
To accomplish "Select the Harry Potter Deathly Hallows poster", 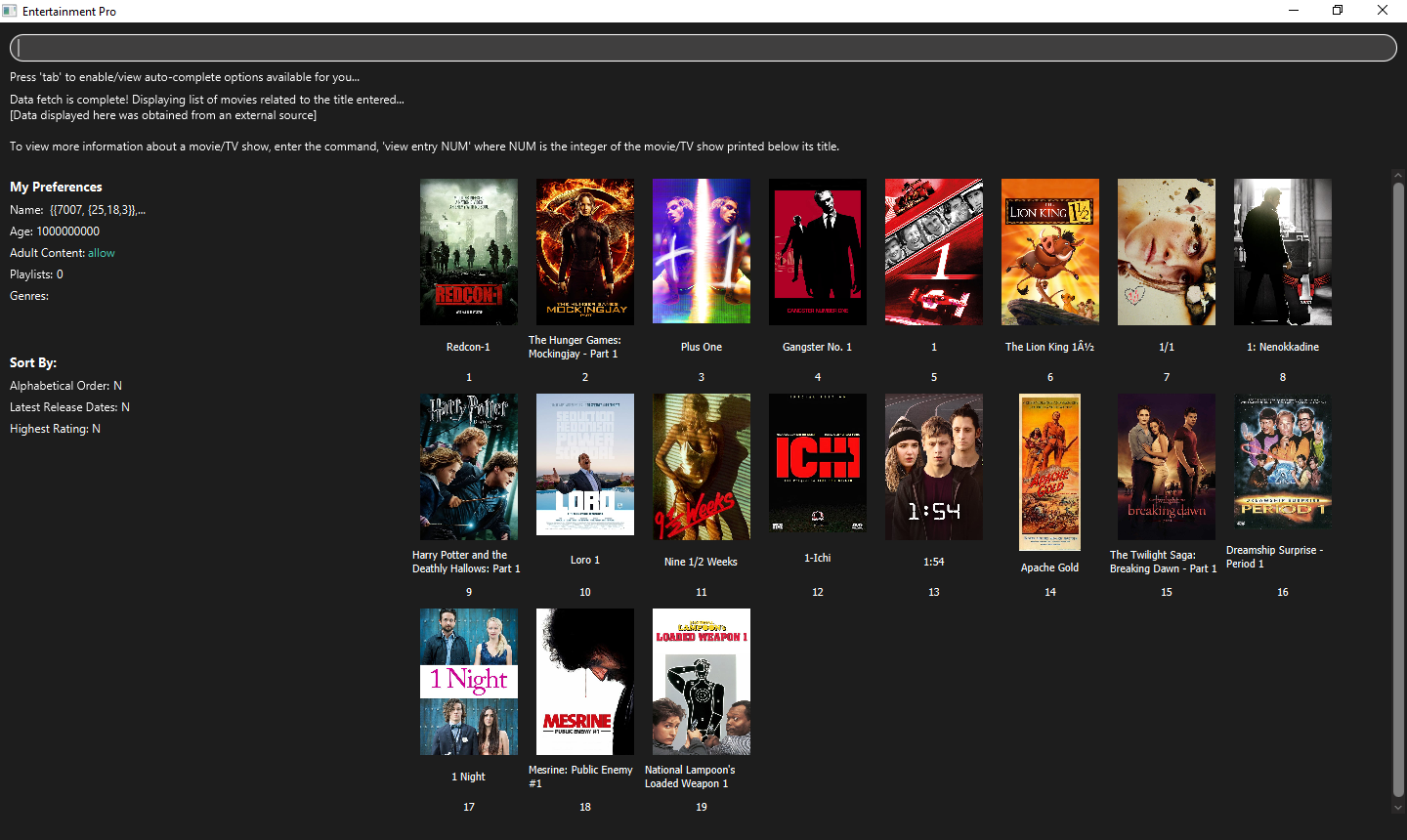I will tap(469, 467).
